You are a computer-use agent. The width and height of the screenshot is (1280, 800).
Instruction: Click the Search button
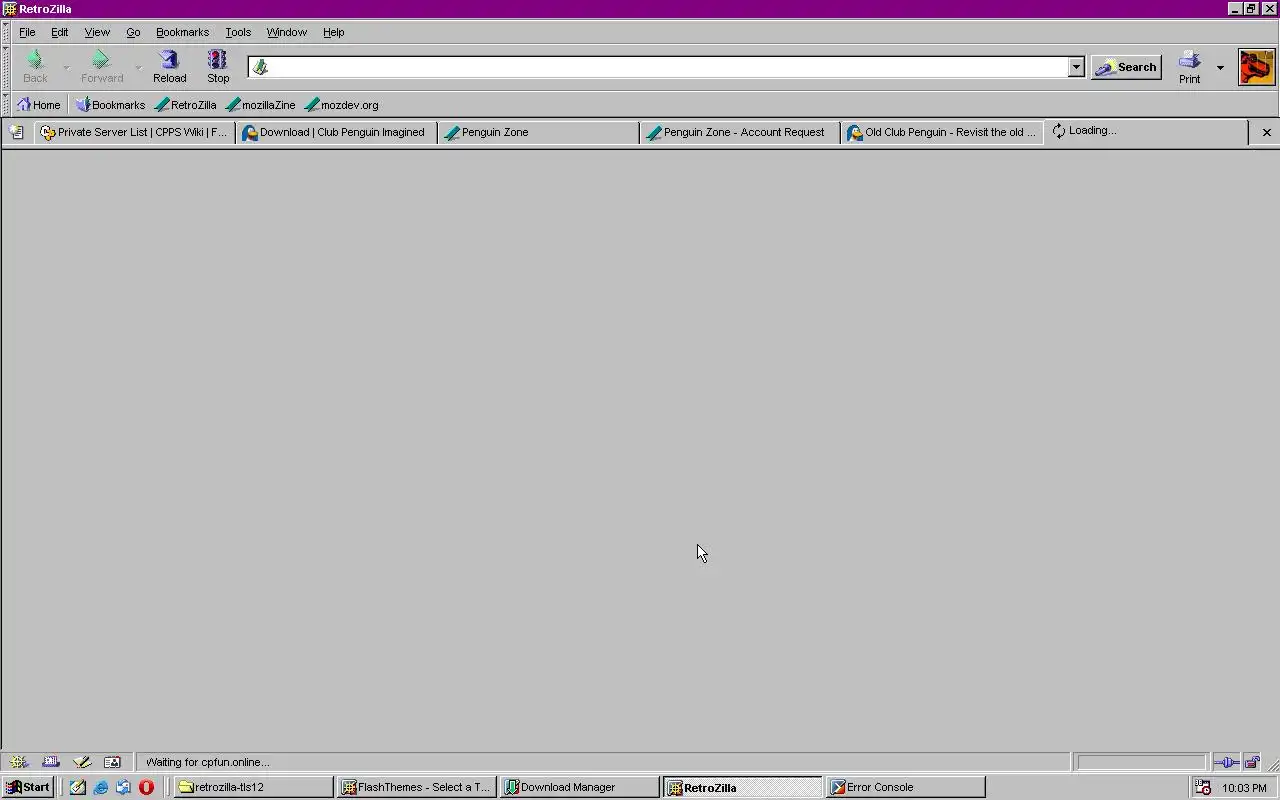[1126, 67]
